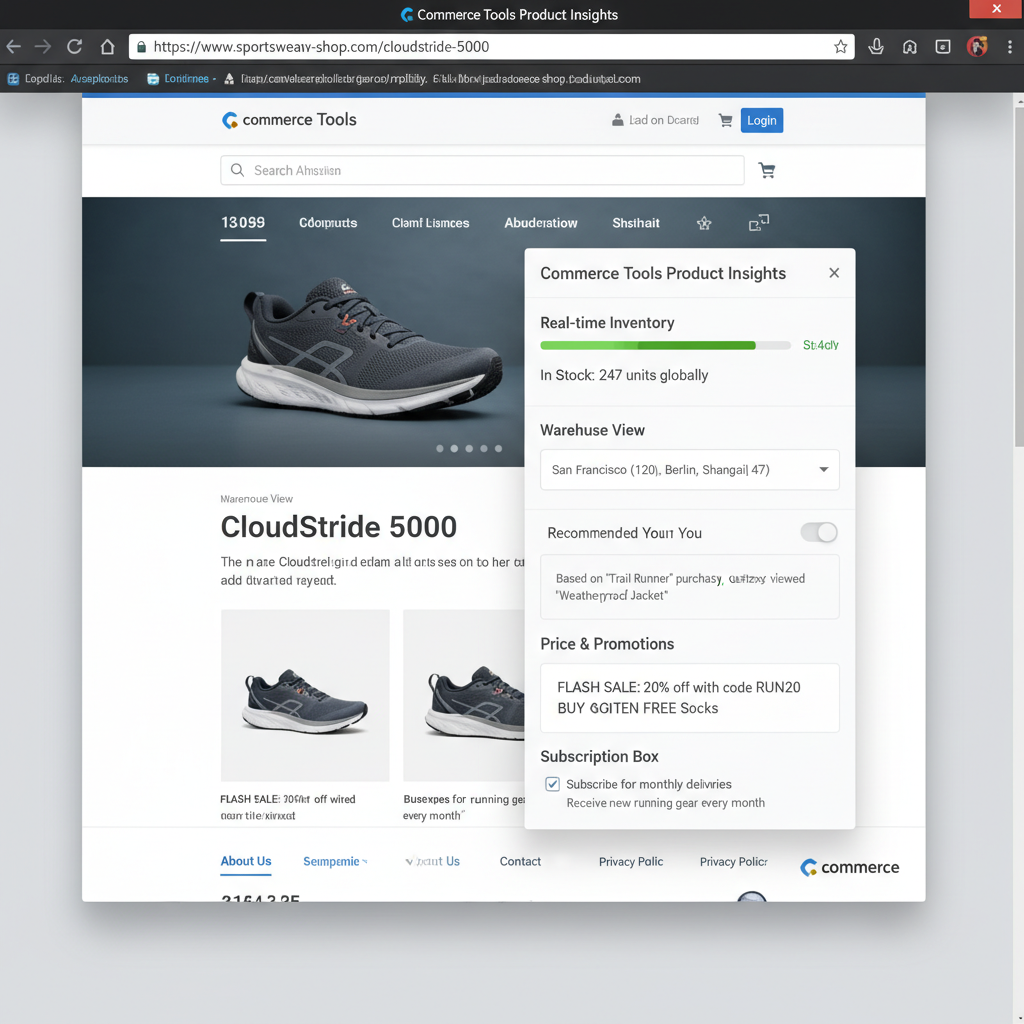
Task: Click the CloudStride 5000 heading
Action: (x=338, y=526)
